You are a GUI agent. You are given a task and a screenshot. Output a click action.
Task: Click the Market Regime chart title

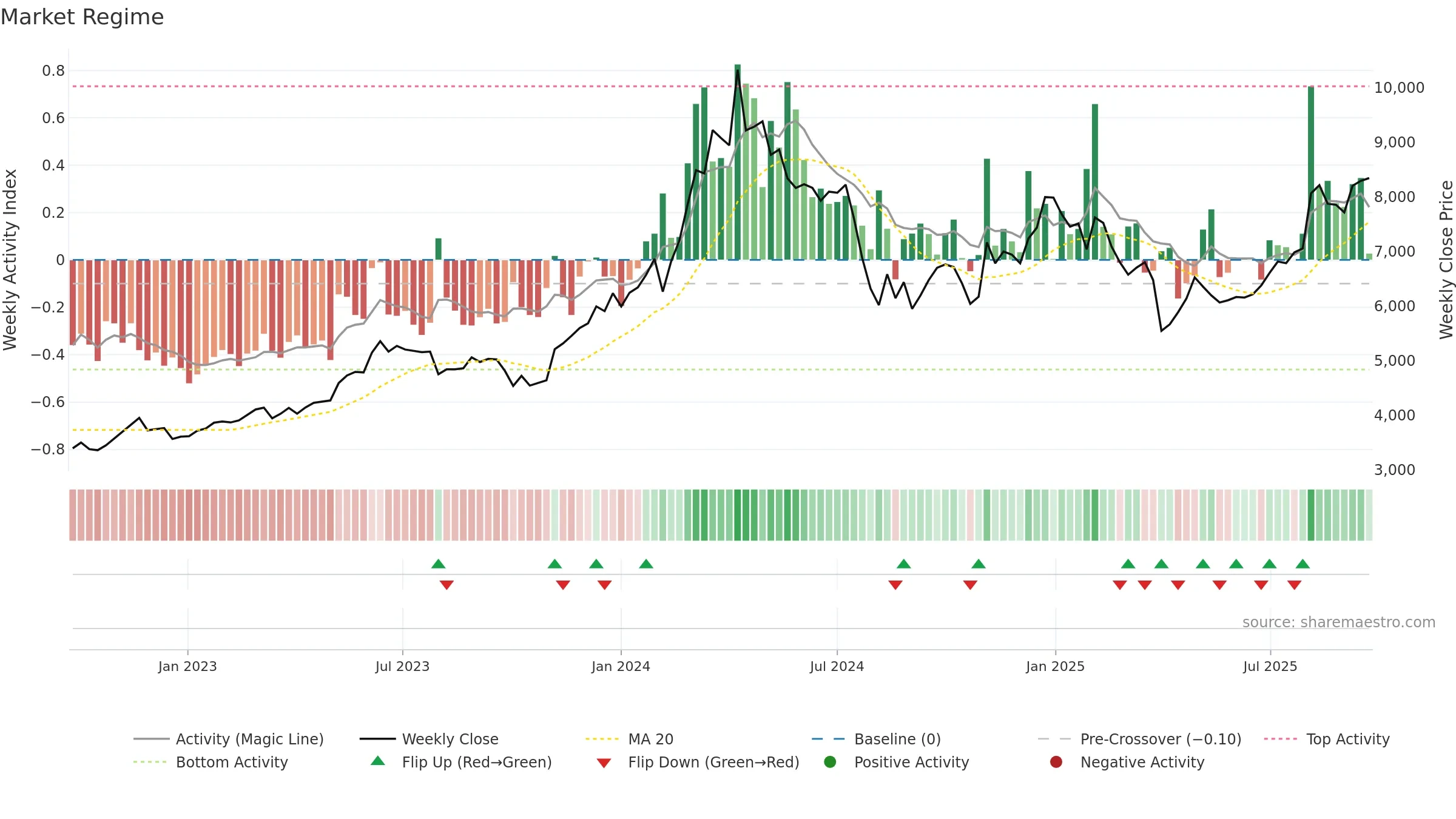[x=82, y=17]
